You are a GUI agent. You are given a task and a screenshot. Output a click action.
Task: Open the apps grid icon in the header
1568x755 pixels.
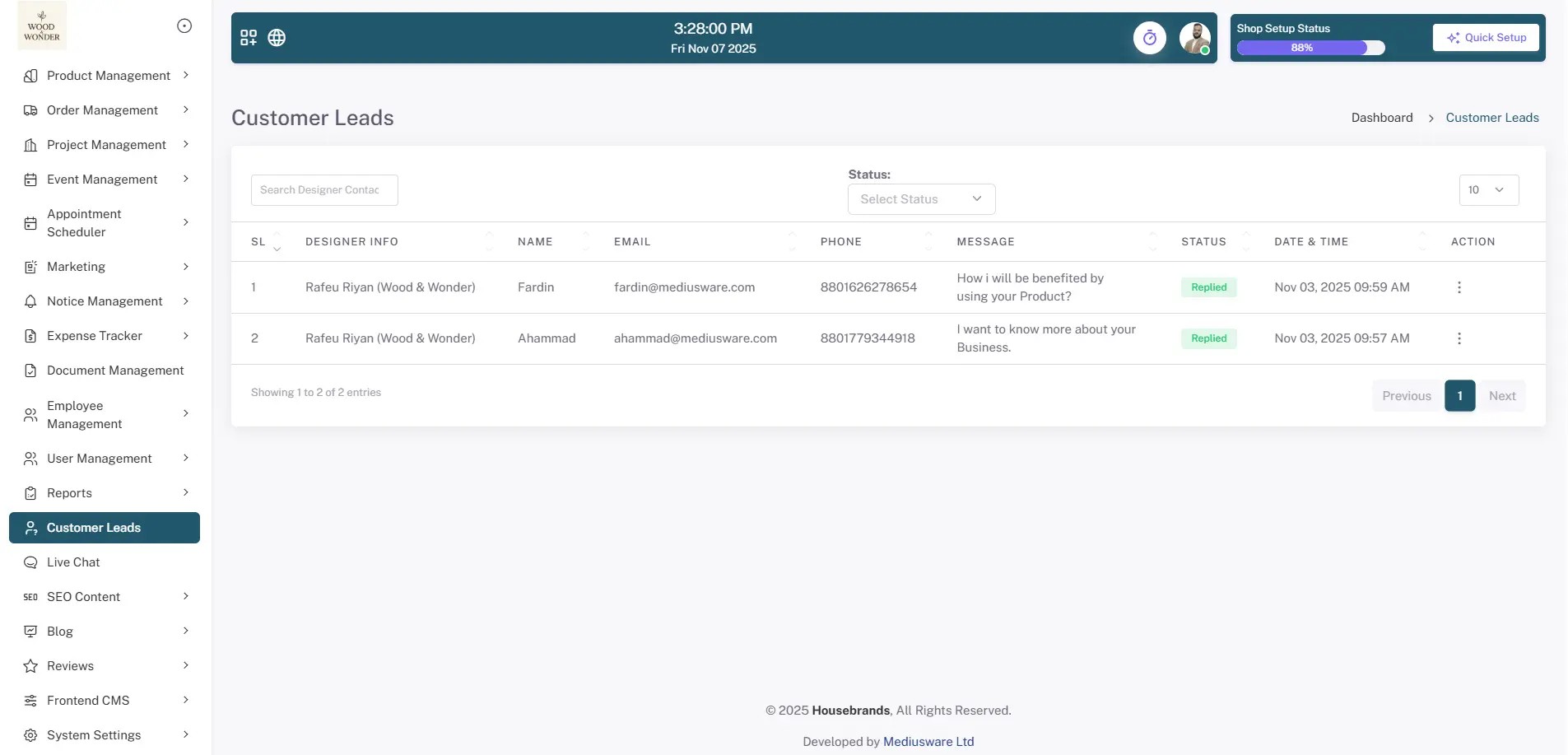(x=248, y=37)
